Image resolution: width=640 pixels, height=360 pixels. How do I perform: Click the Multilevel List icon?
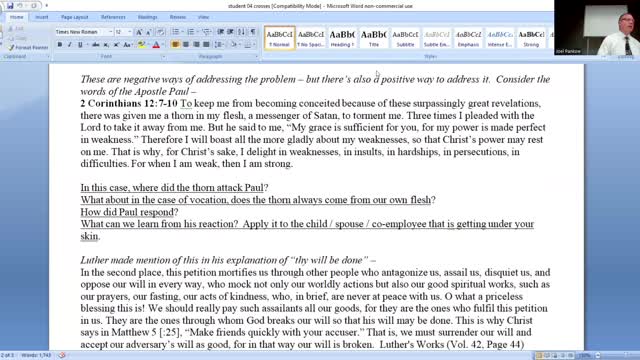pos(207,32)
